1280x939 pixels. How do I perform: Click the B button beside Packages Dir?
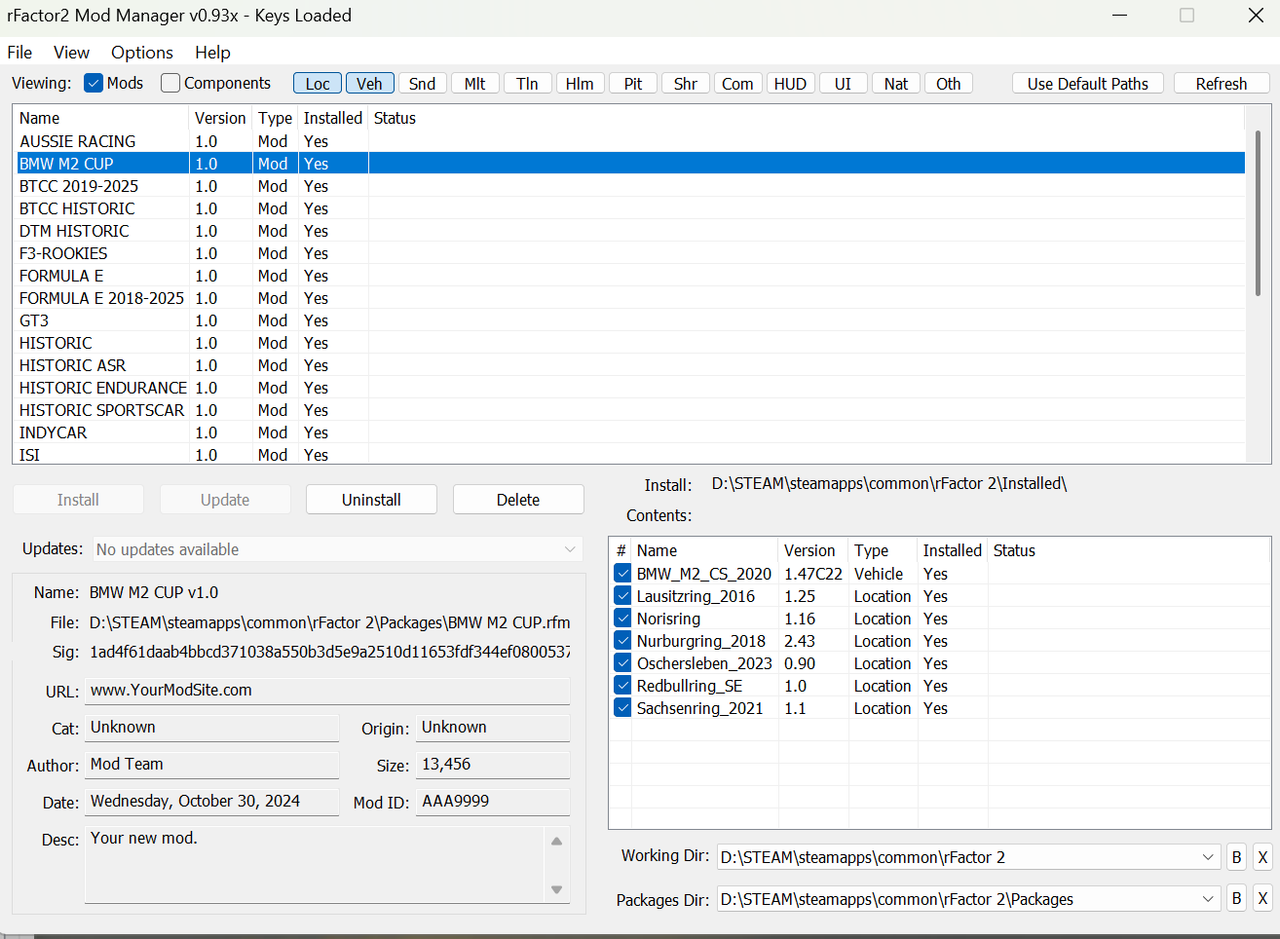click(x=1237, y=898)
